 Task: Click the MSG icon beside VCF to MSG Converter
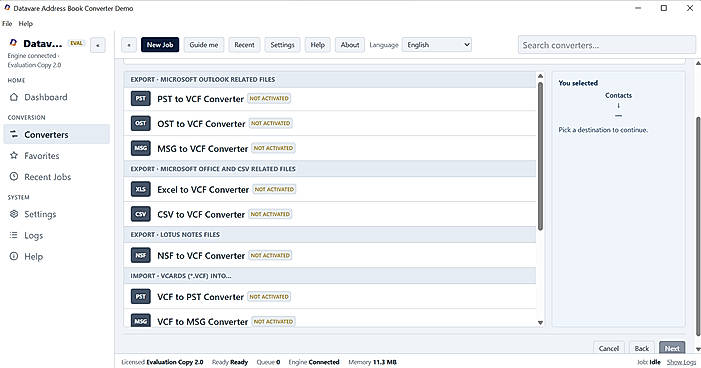[x=140, y=321]
